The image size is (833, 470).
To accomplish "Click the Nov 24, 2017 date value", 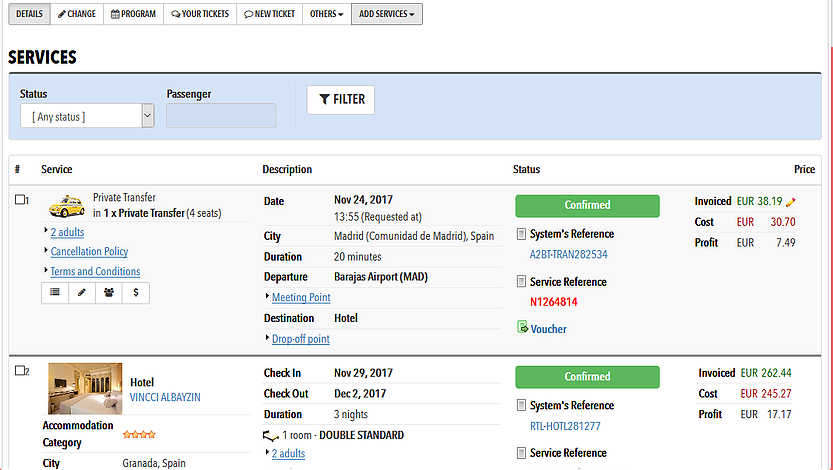I will click(363, 200).
